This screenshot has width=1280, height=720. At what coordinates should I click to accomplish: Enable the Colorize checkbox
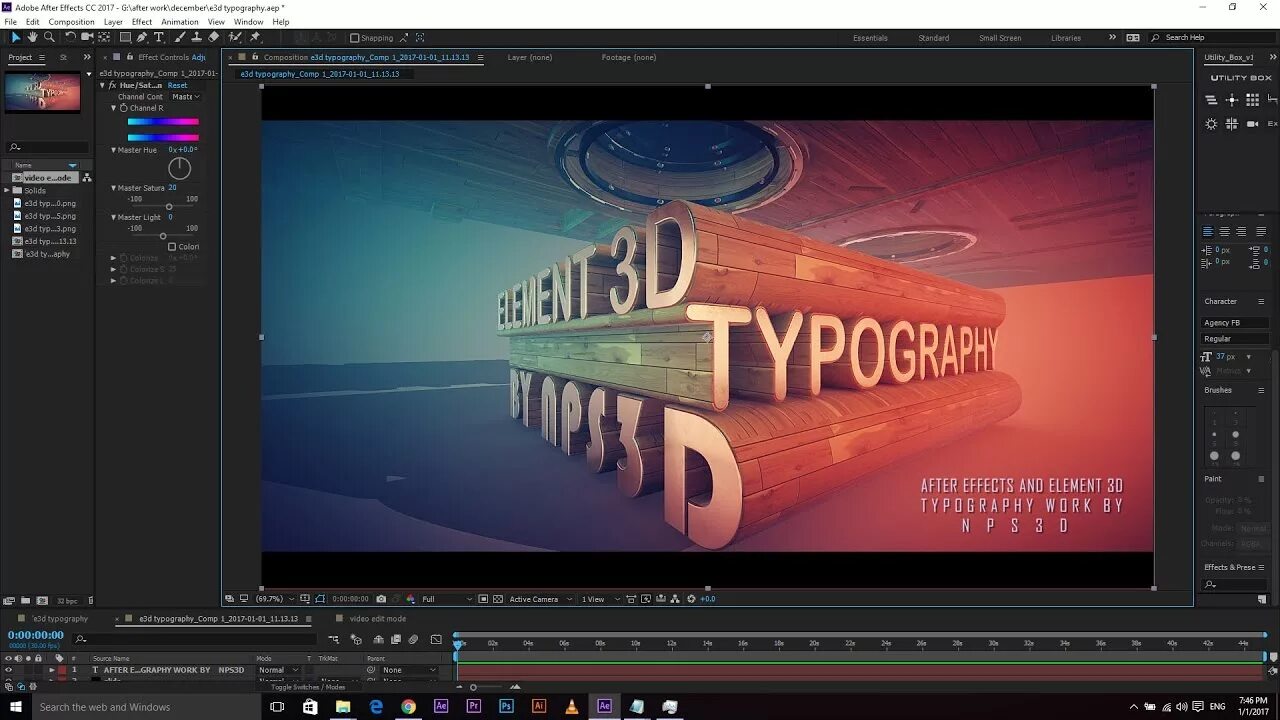click(172, 246)
